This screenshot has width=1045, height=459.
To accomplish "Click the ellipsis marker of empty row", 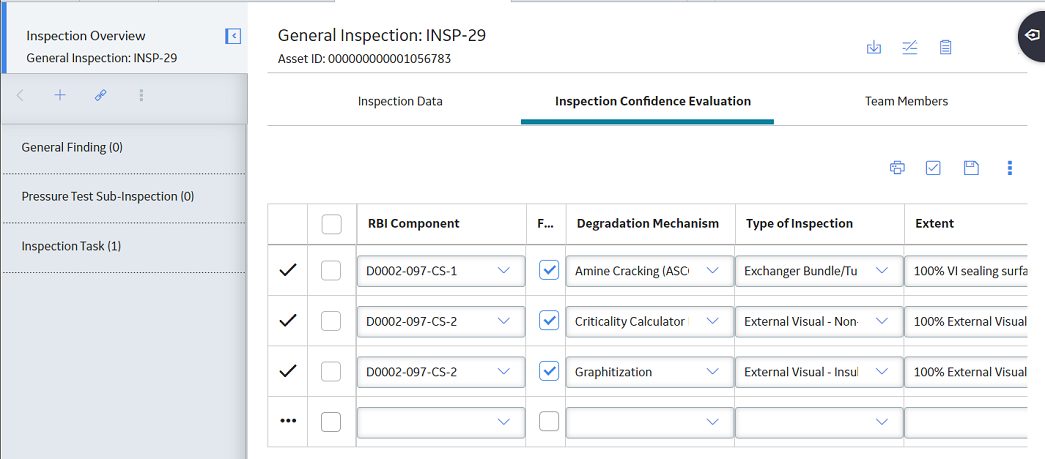I will [x=287, y=421].
